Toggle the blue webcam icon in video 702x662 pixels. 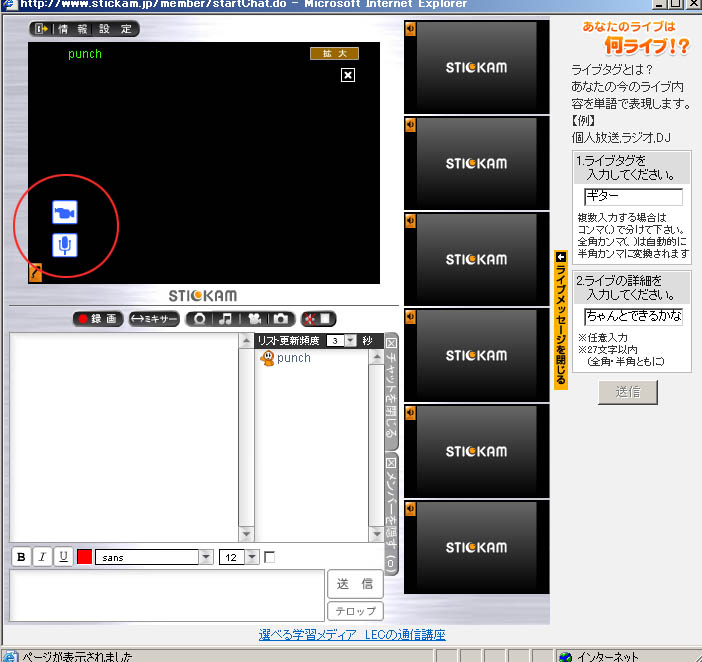[x=65, y=212]
